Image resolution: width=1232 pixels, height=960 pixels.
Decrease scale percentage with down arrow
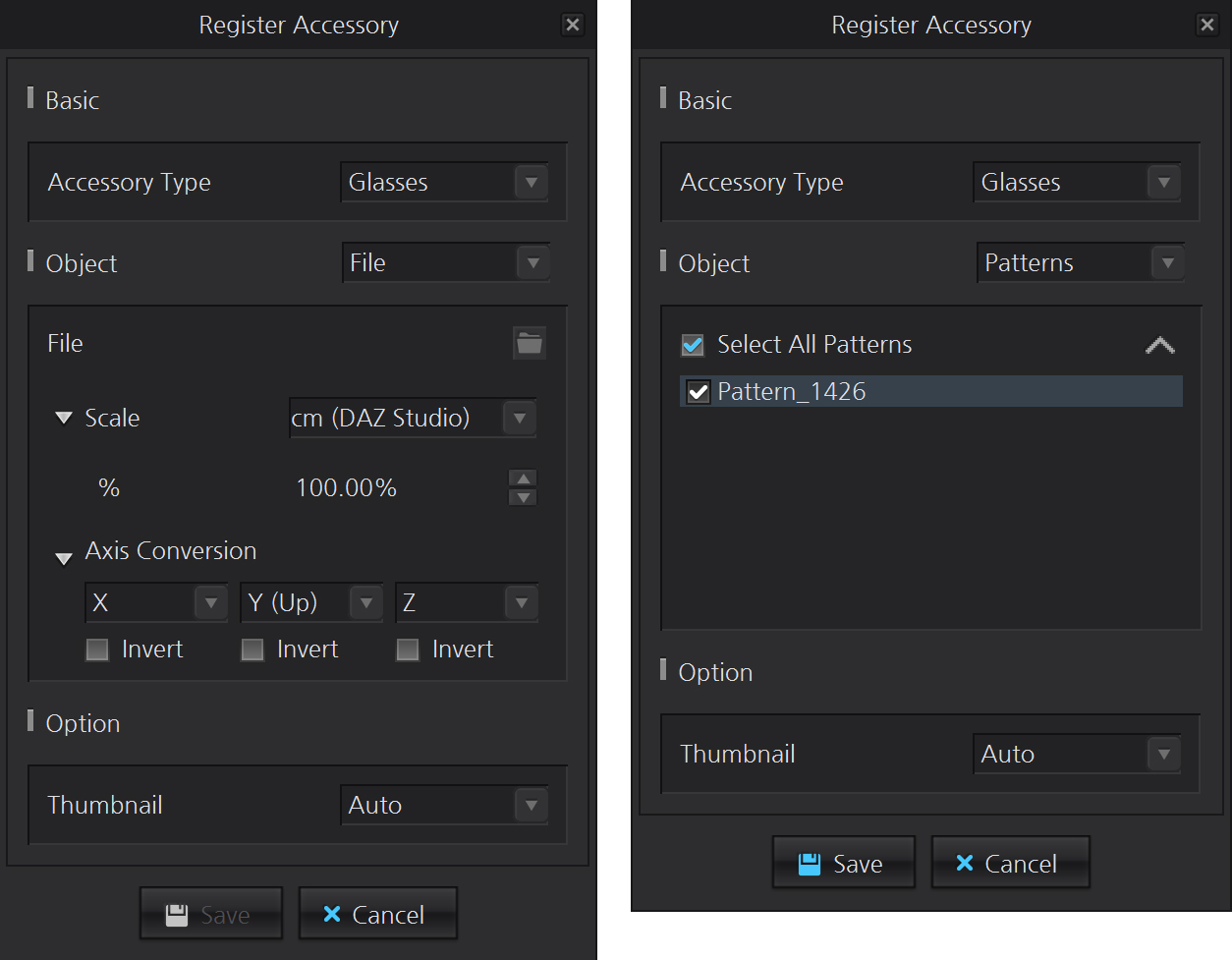click(x=523, y=497)
